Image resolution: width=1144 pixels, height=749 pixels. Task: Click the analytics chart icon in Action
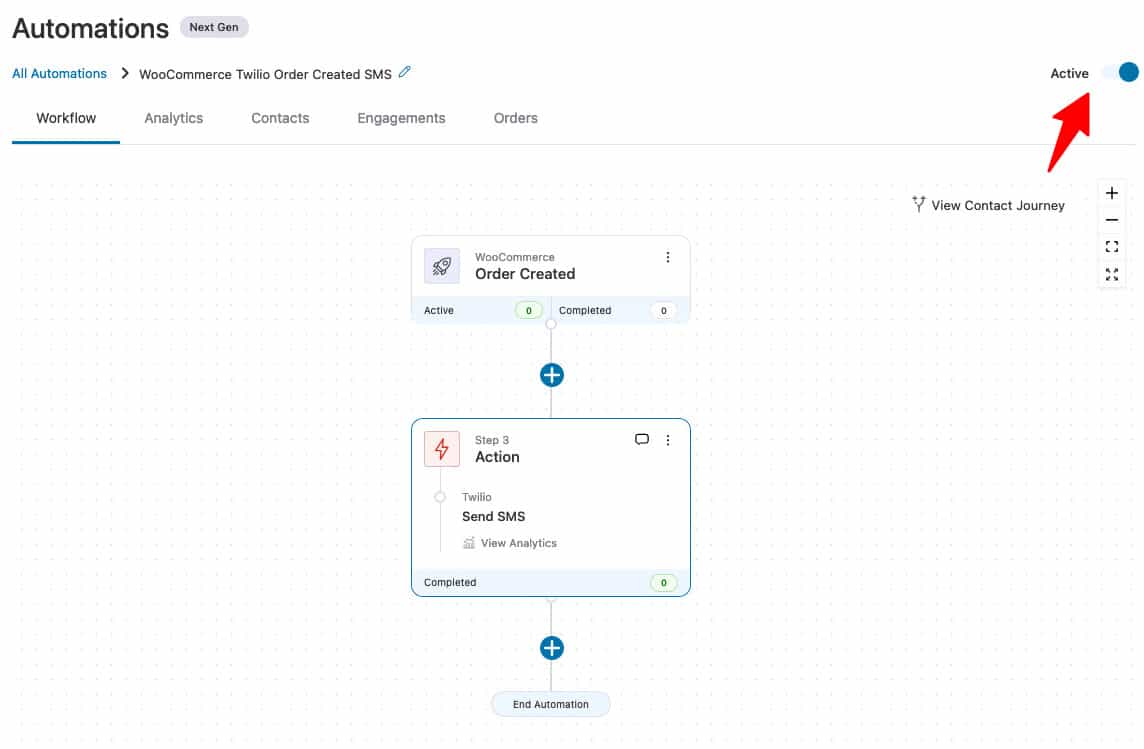coord(468,543)
